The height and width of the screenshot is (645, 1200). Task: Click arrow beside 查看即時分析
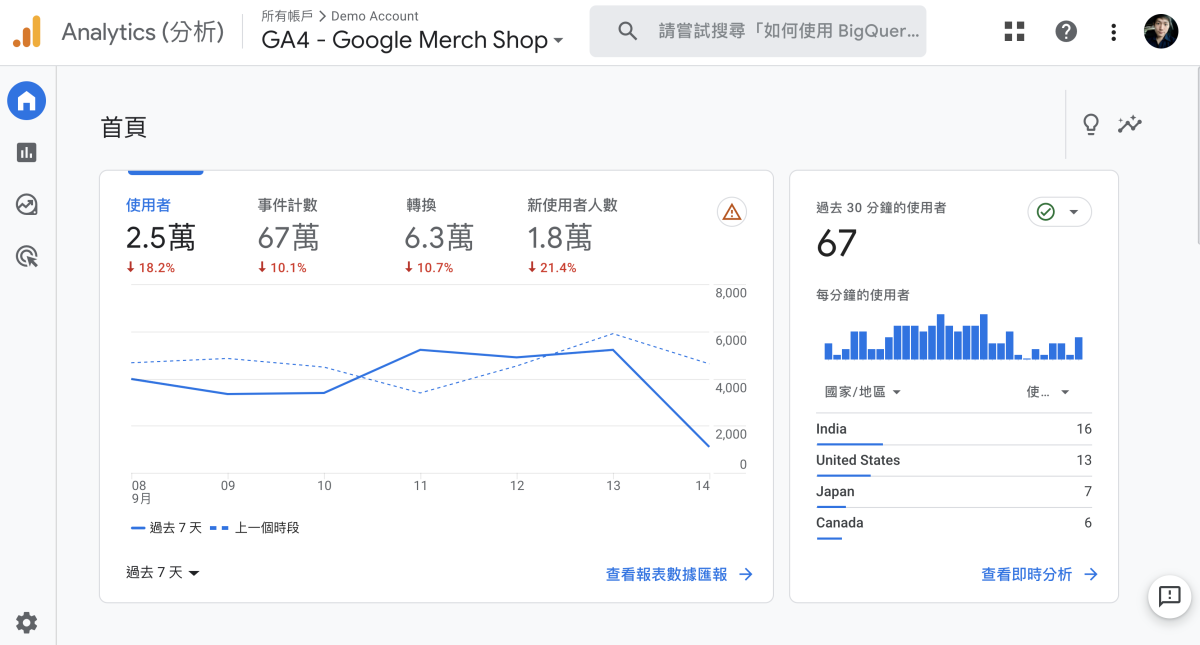pyautogui.click(x=1091, y=574)
